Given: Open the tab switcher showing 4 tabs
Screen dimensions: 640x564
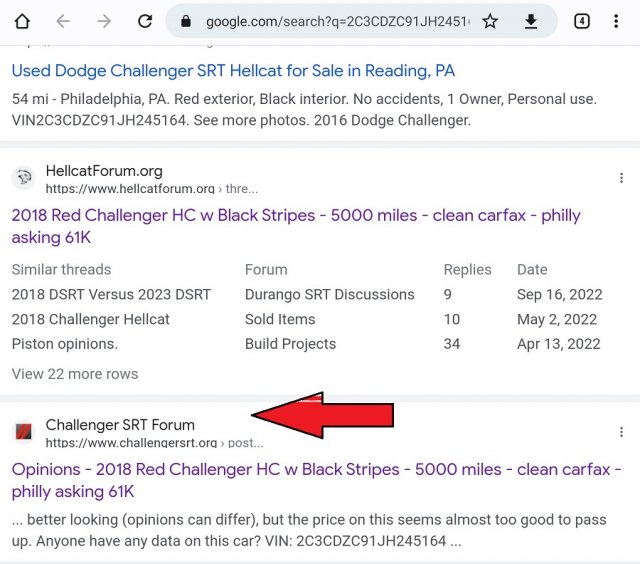Looking at the screenshot, I should pos(582,21).
